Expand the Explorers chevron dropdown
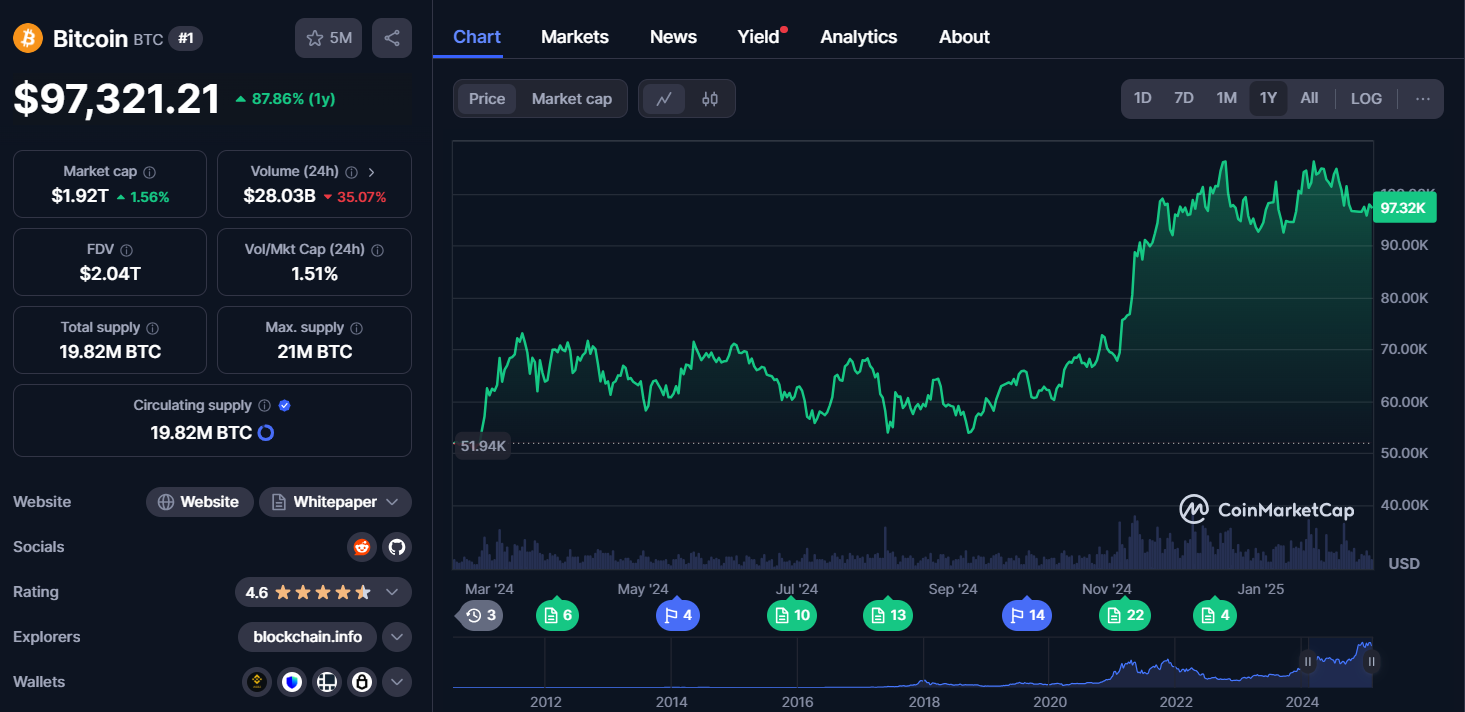The image size is (1465, 712). pyautogui.click(x=397, y=637)
